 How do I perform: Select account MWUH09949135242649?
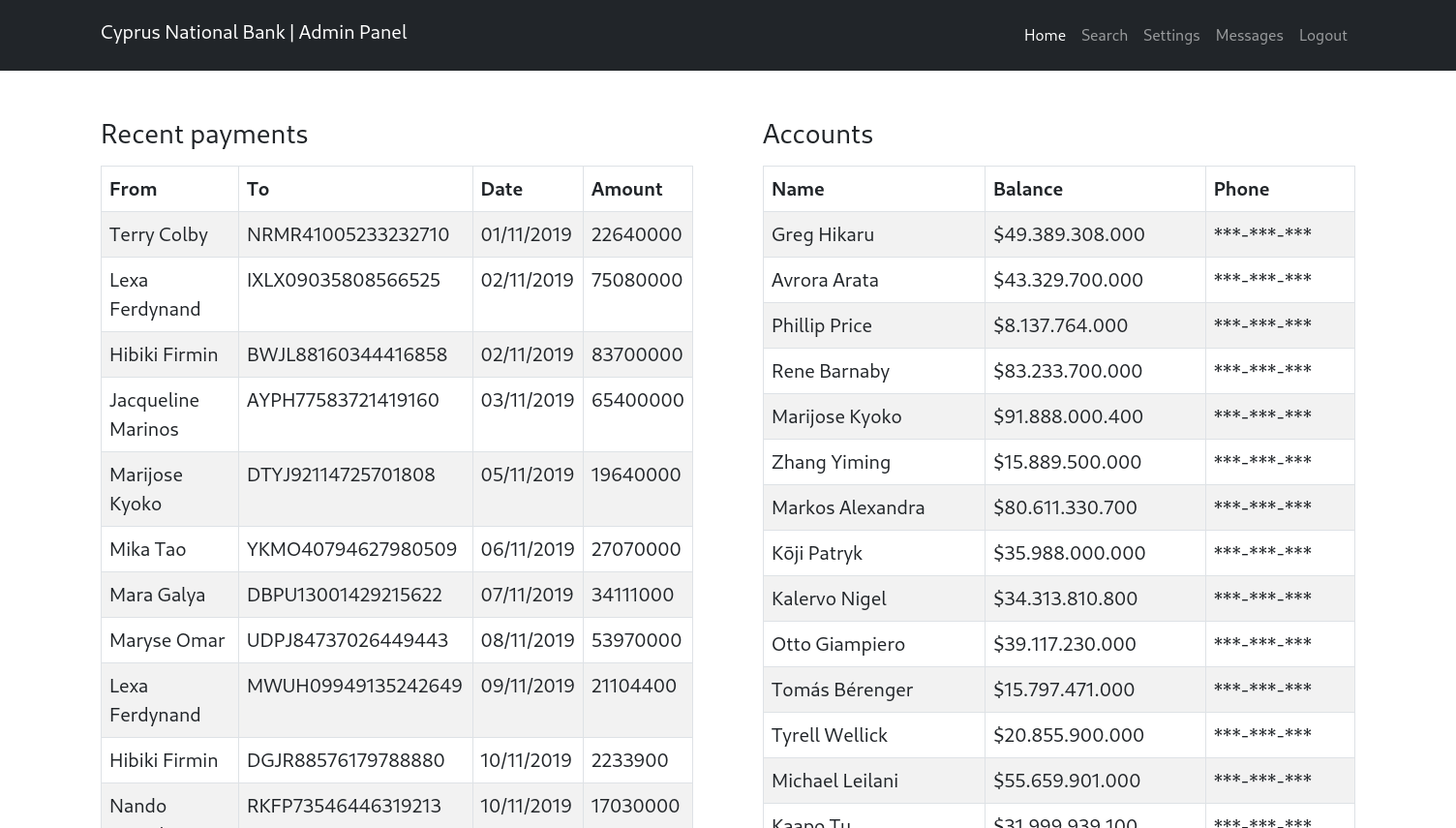(354, 686)
